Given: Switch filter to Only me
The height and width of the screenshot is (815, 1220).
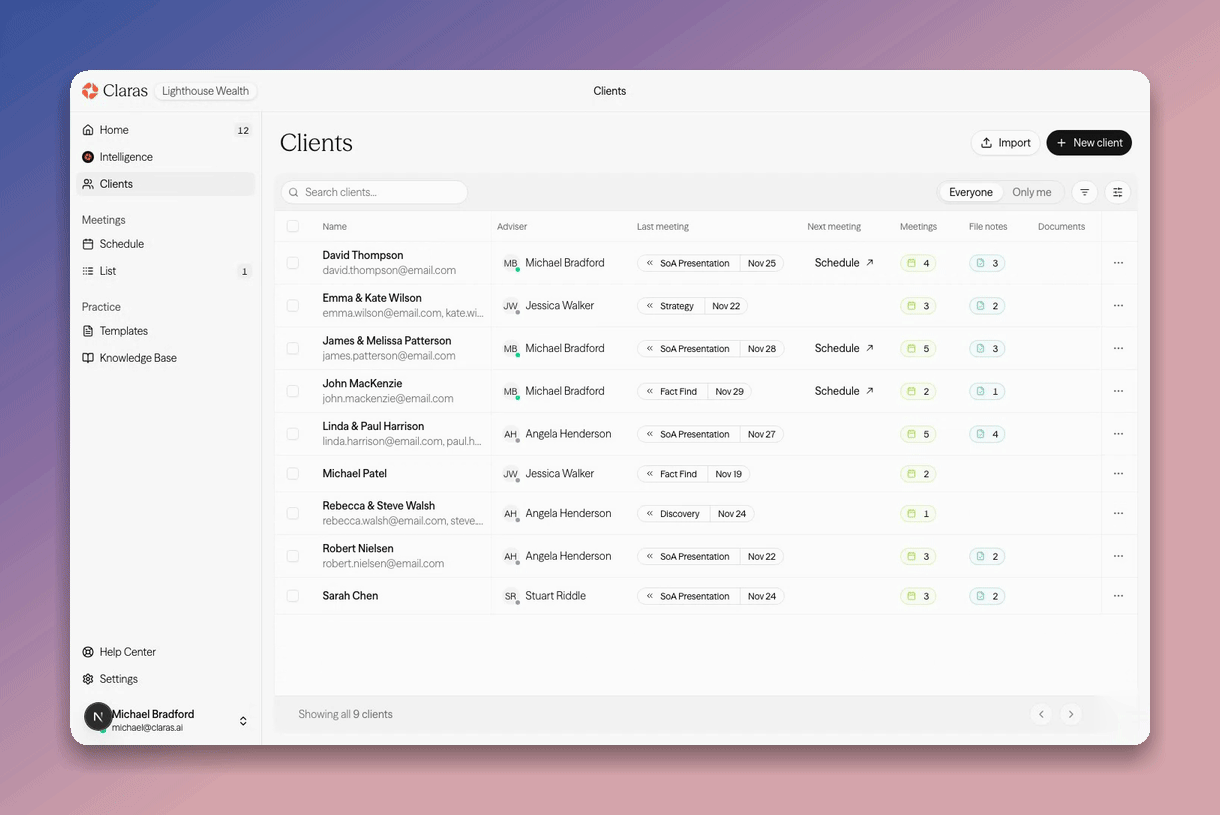Looking at the screenshot, I should [1032, 192].
